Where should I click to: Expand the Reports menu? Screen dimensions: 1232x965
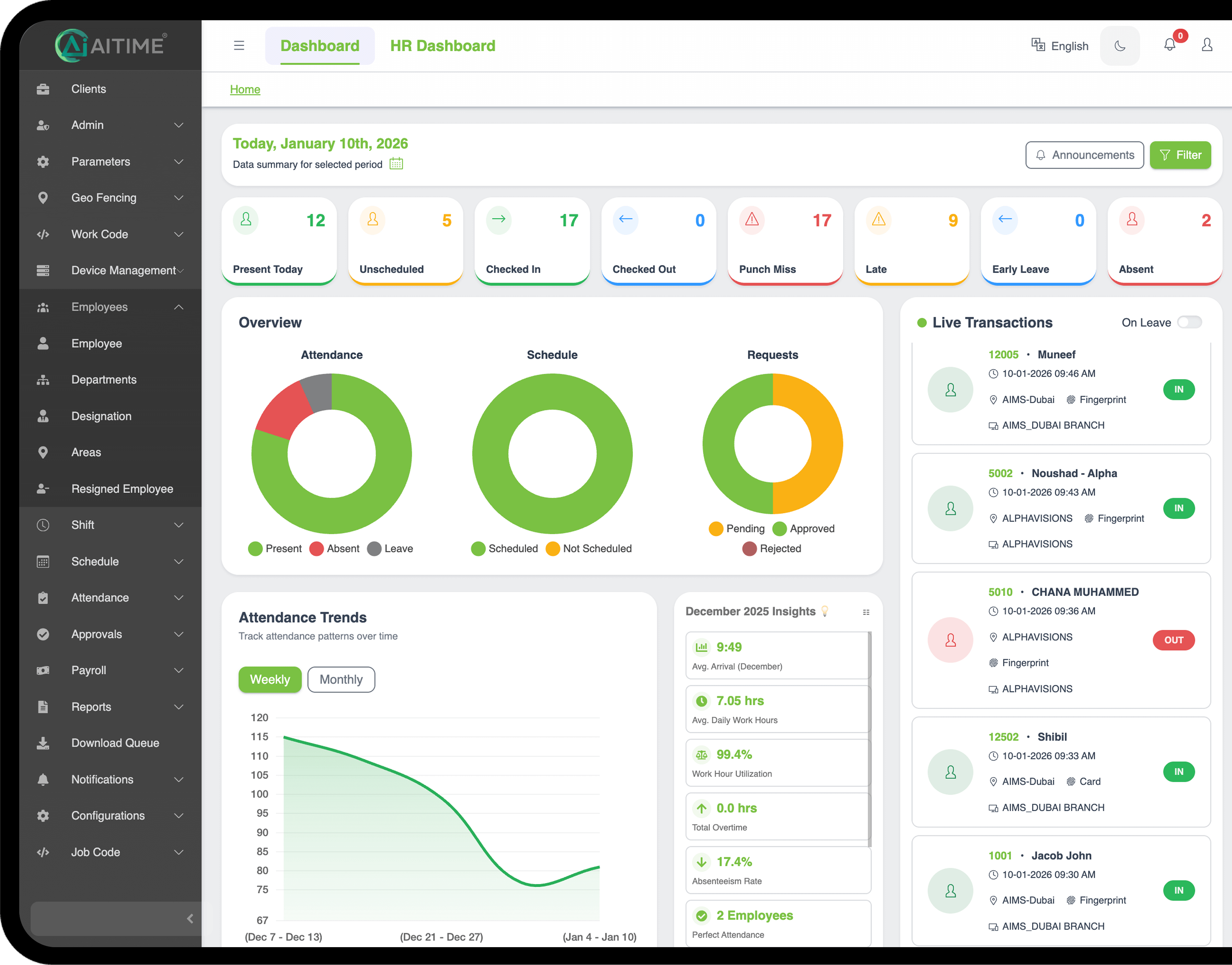(x=92, y=706)
